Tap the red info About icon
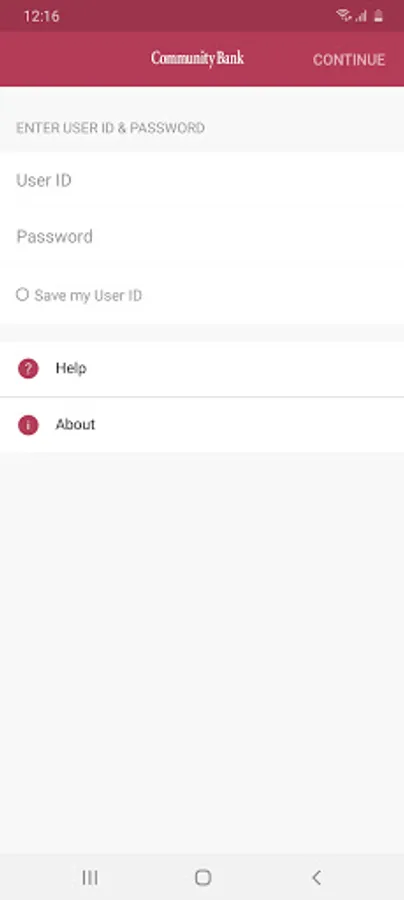 tap(28, 425)
